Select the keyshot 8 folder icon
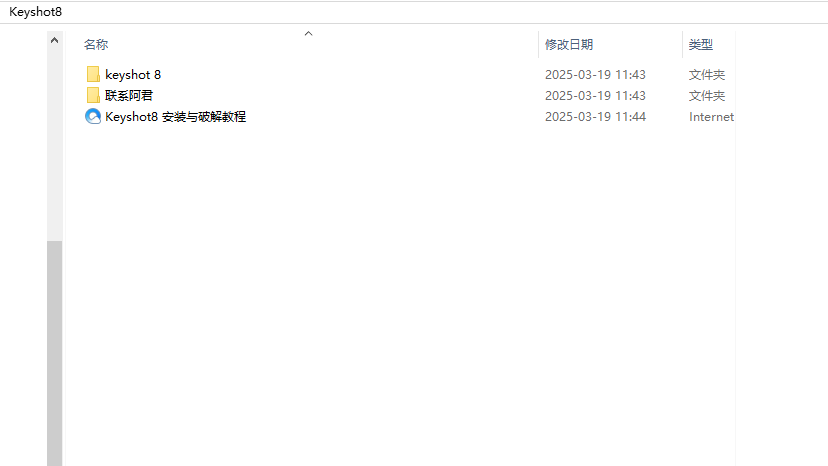828x466 pixels. tap(93, 74)
